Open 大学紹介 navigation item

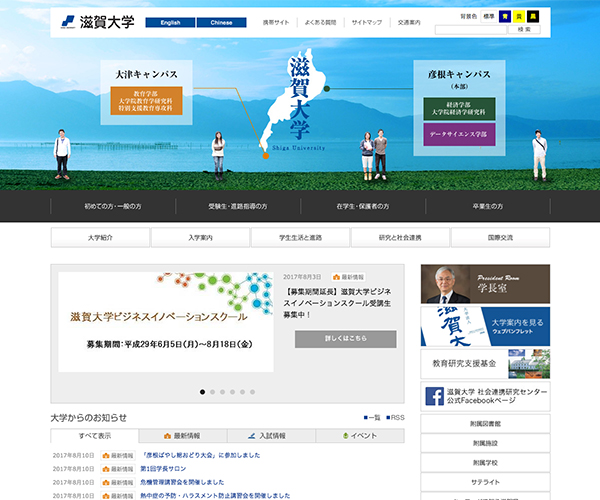point(100,238)
